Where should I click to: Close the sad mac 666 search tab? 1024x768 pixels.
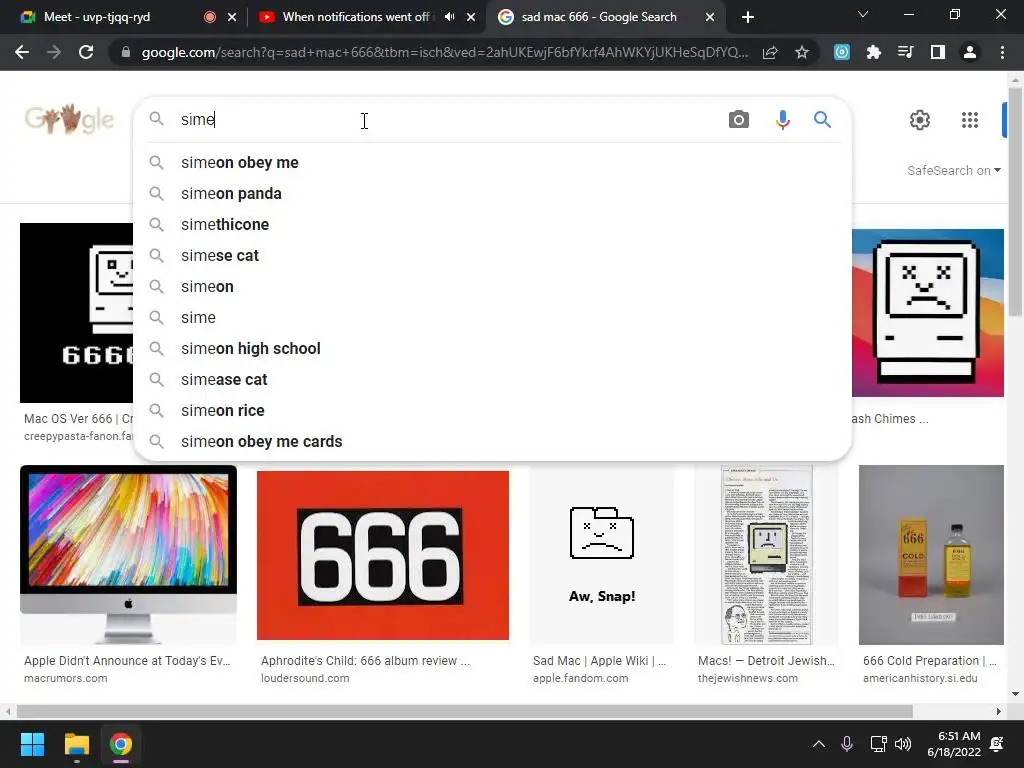[x=710, y=17]
